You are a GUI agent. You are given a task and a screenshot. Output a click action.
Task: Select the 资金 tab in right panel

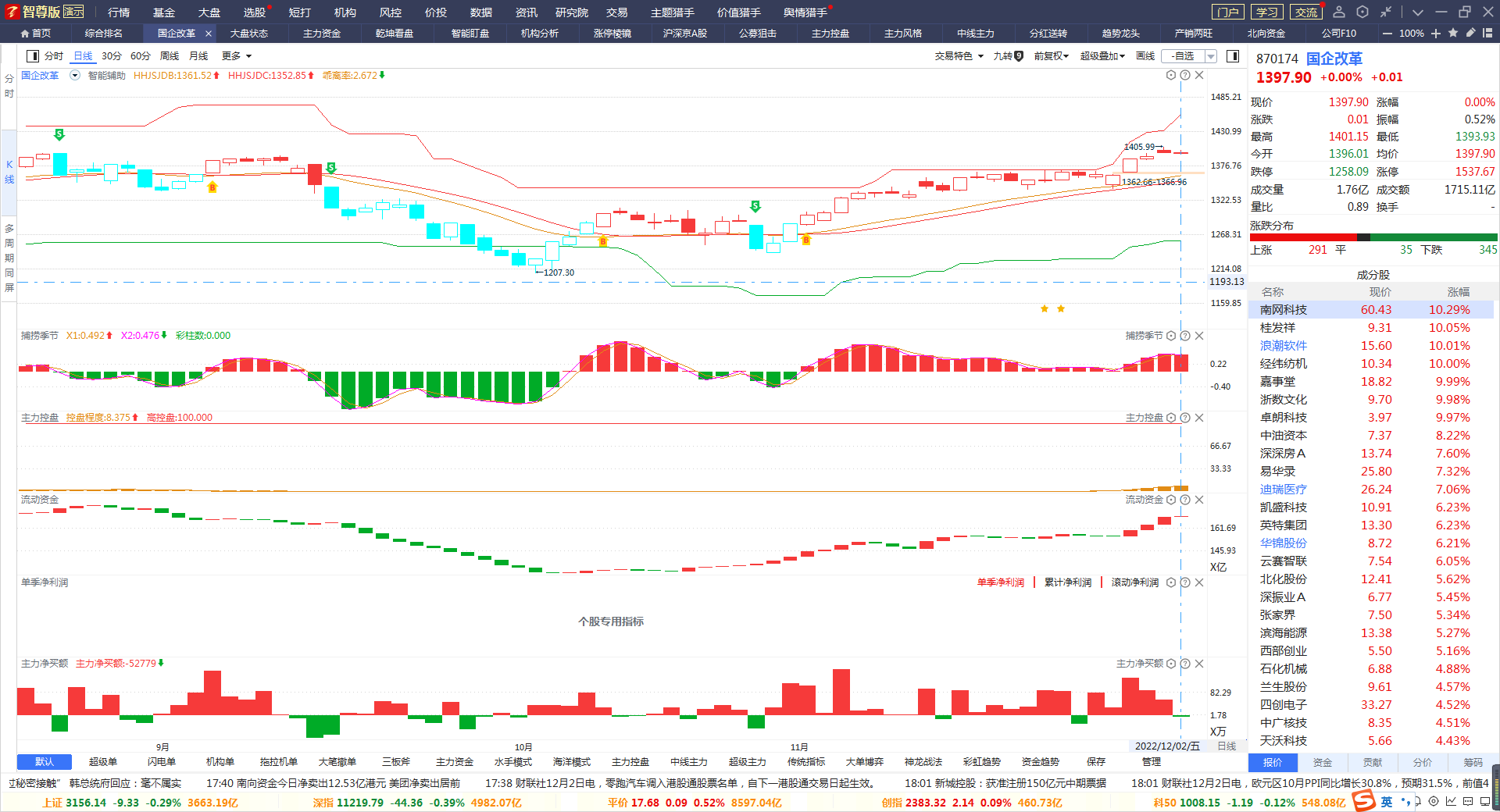[x=1323, y=762]
